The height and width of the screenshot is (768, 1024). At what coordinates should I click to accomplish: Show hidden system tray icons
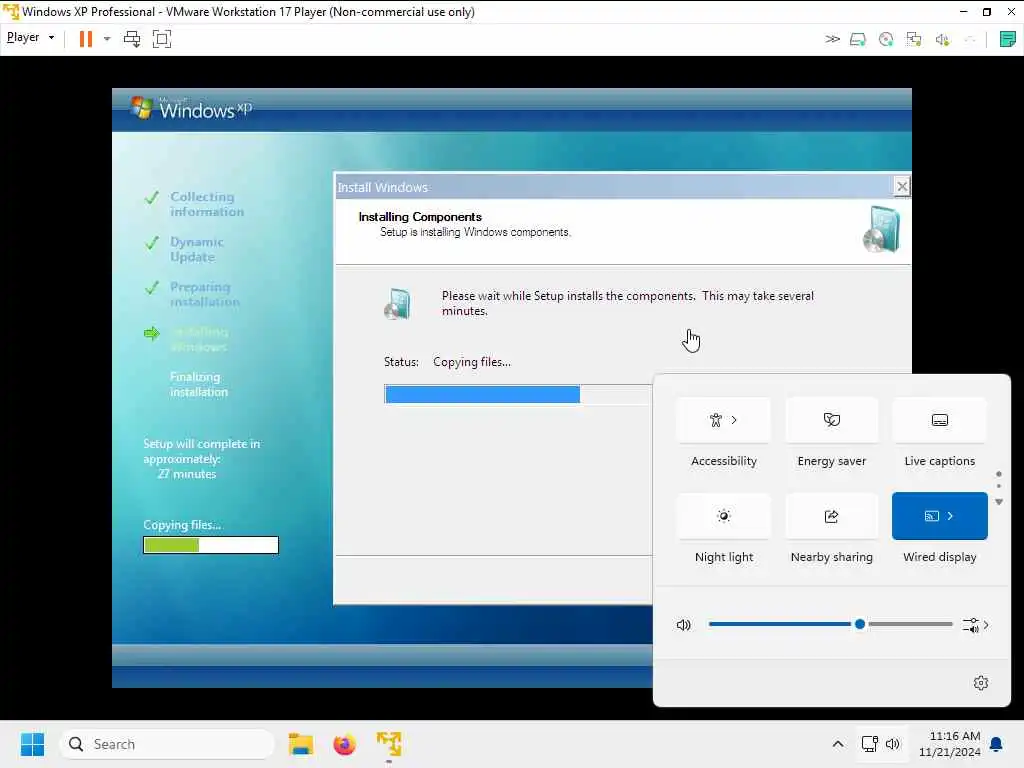pyautogui.click(x=838, y=744)
